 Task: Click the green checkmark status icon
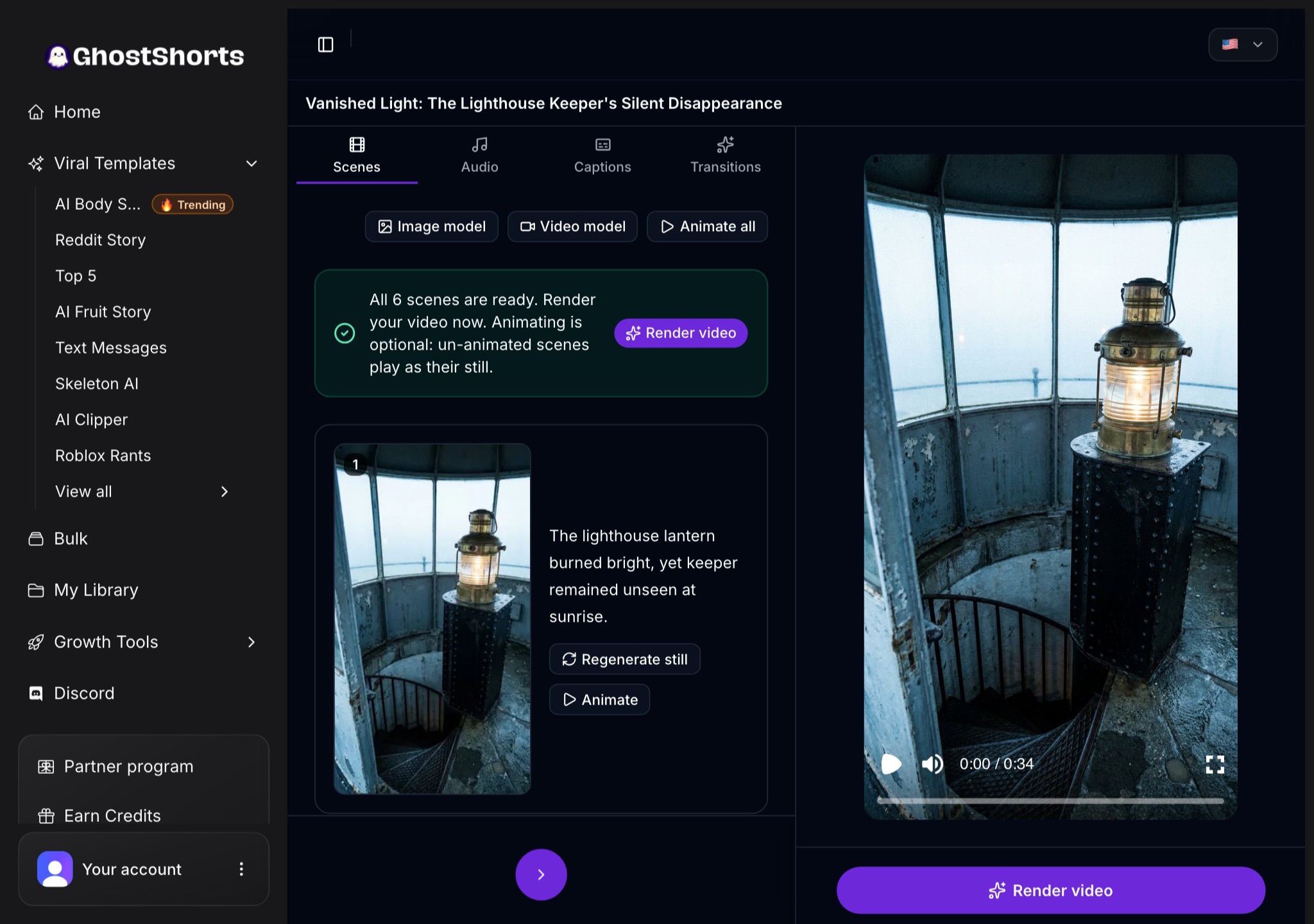point(345,333)
